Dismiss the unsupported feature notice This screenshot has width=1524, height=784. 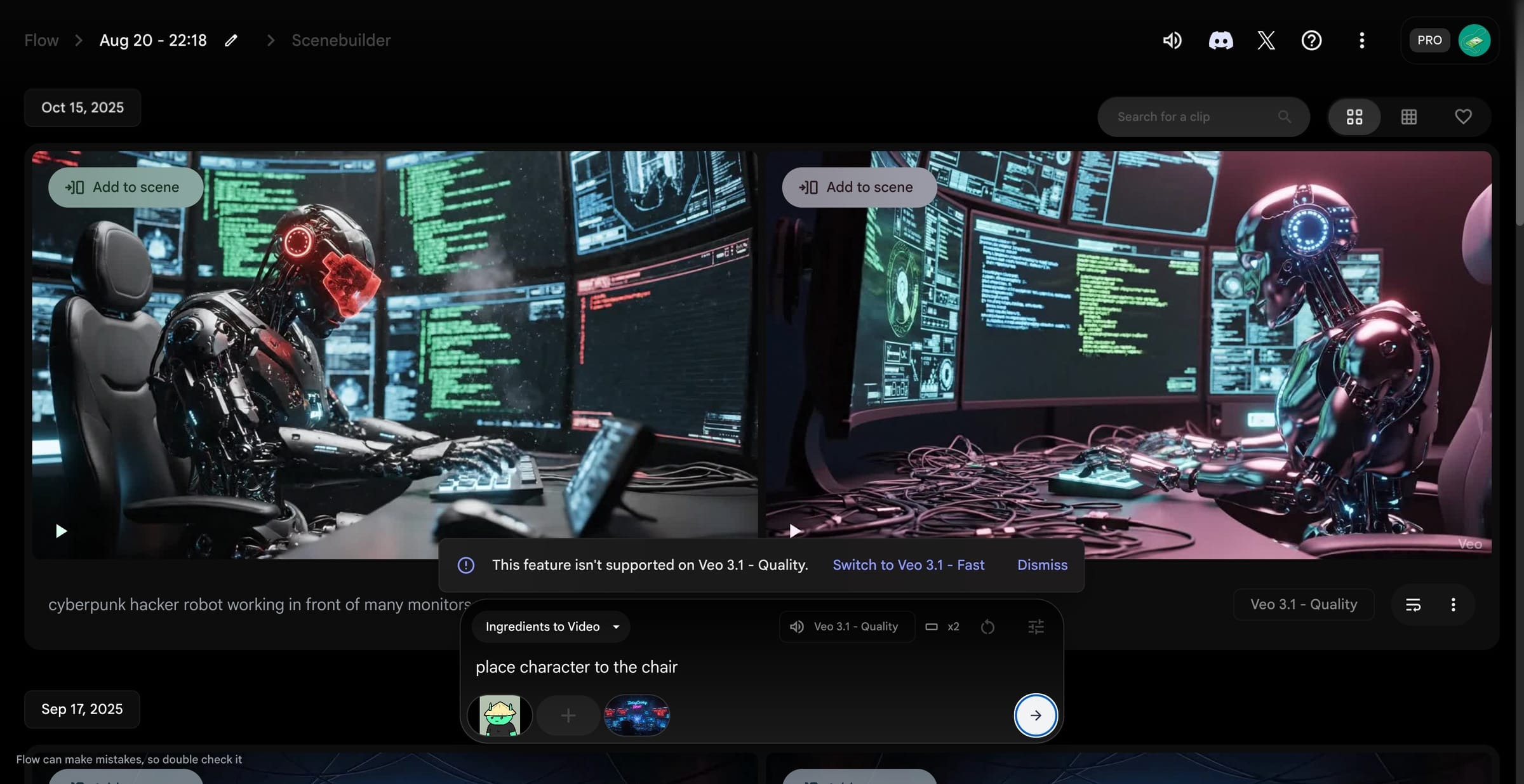click(x=1042, y=565)
